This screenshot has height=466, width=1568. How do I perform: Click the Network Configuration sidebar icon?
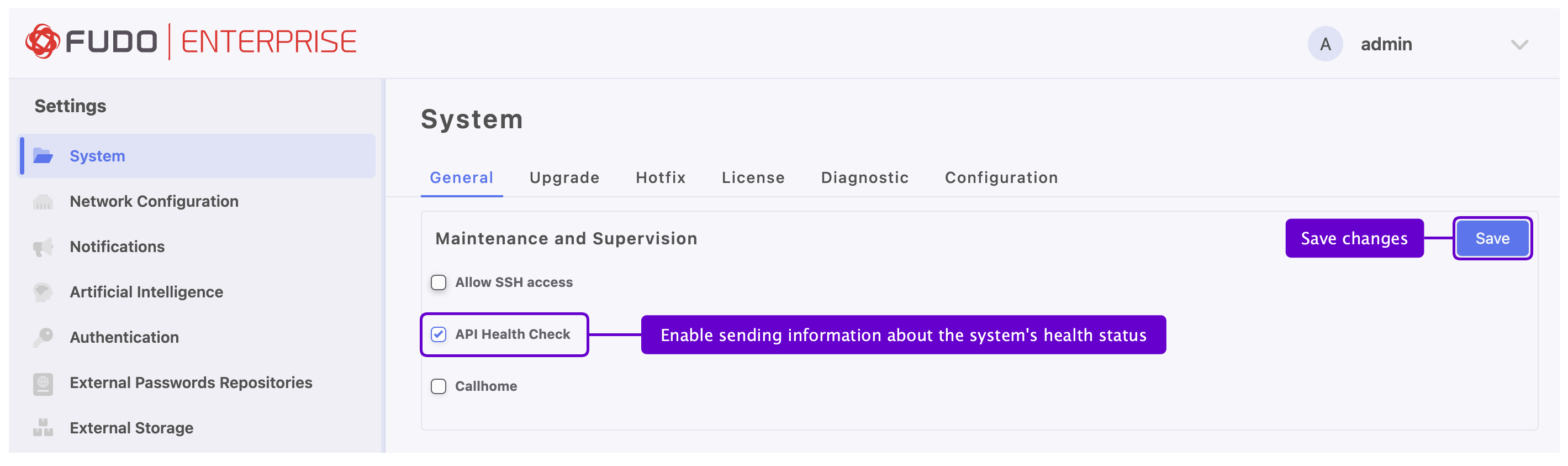coord(43,202)
